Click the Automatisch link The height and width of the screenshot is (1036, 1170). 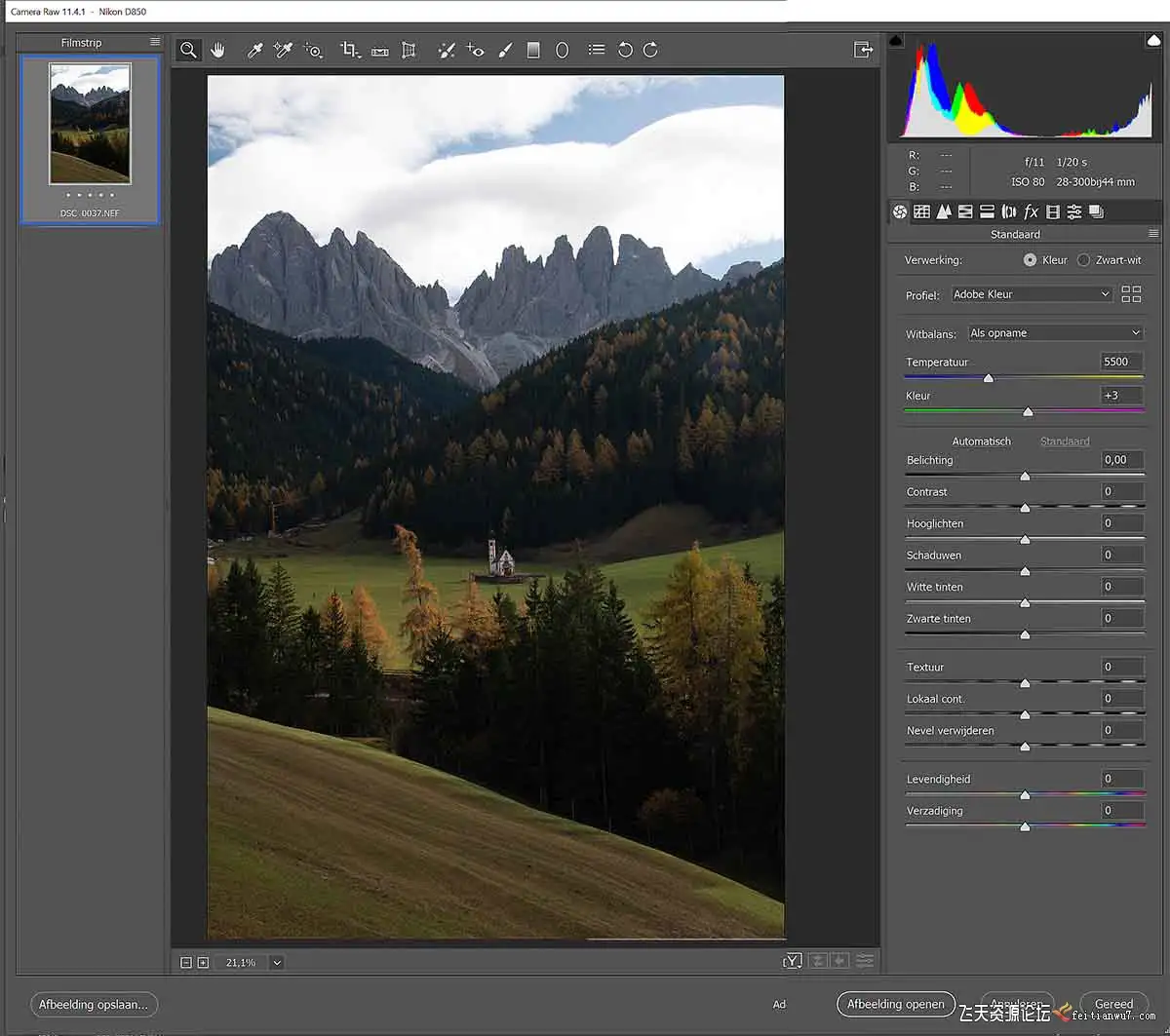pos(981,441)
